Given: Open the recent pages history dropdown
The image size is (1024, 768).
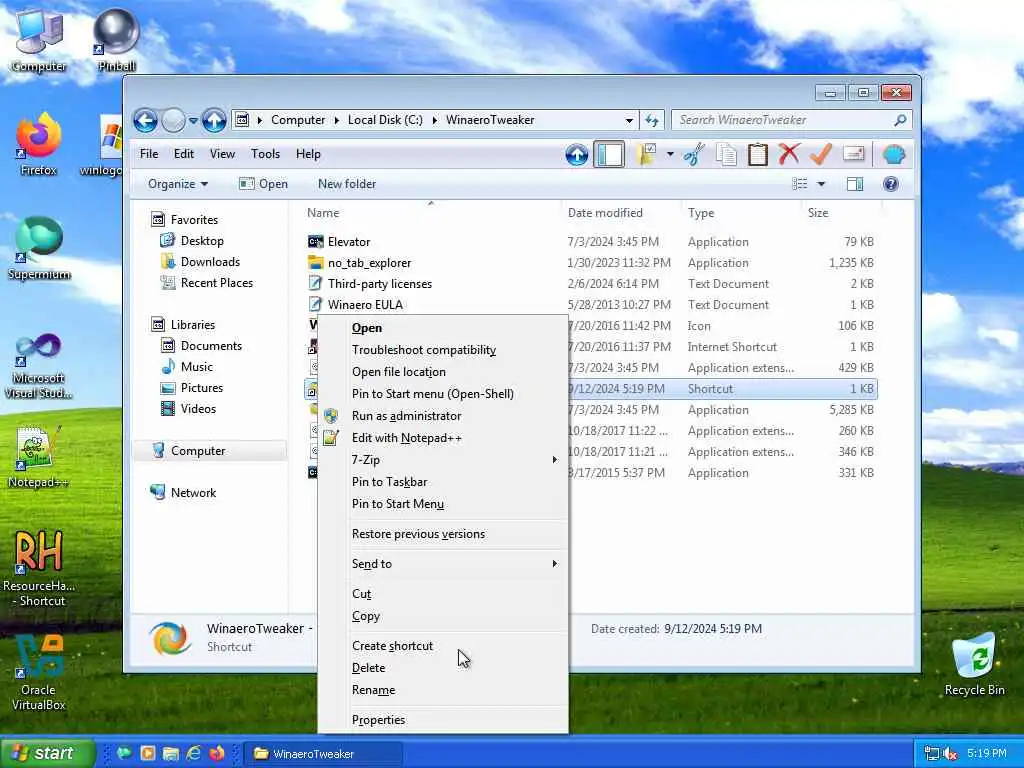Looking at the screenshot, I should point(193,121).
